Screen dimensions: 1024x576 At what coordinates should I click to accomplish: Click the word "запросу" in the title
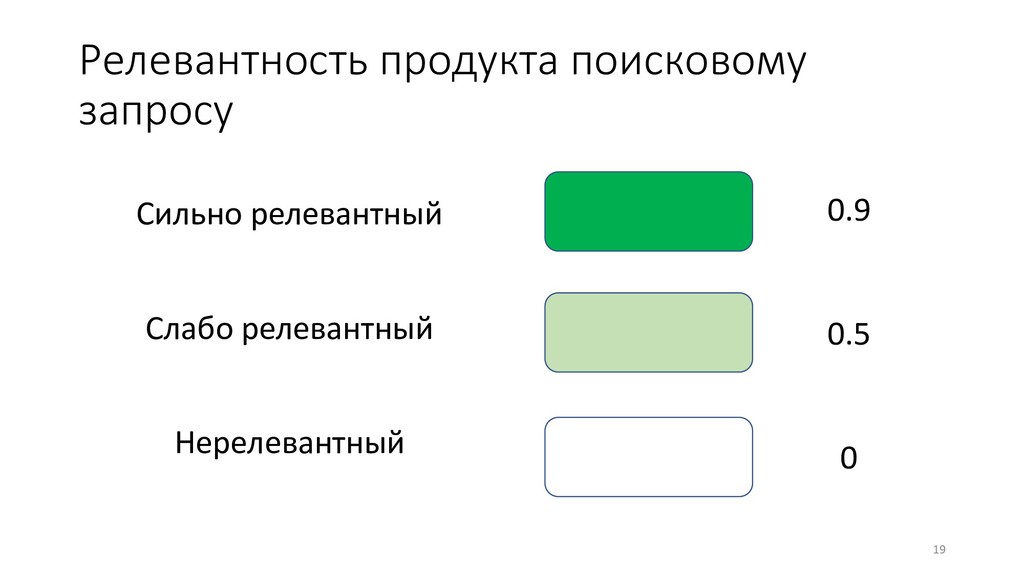pos(156,112)
